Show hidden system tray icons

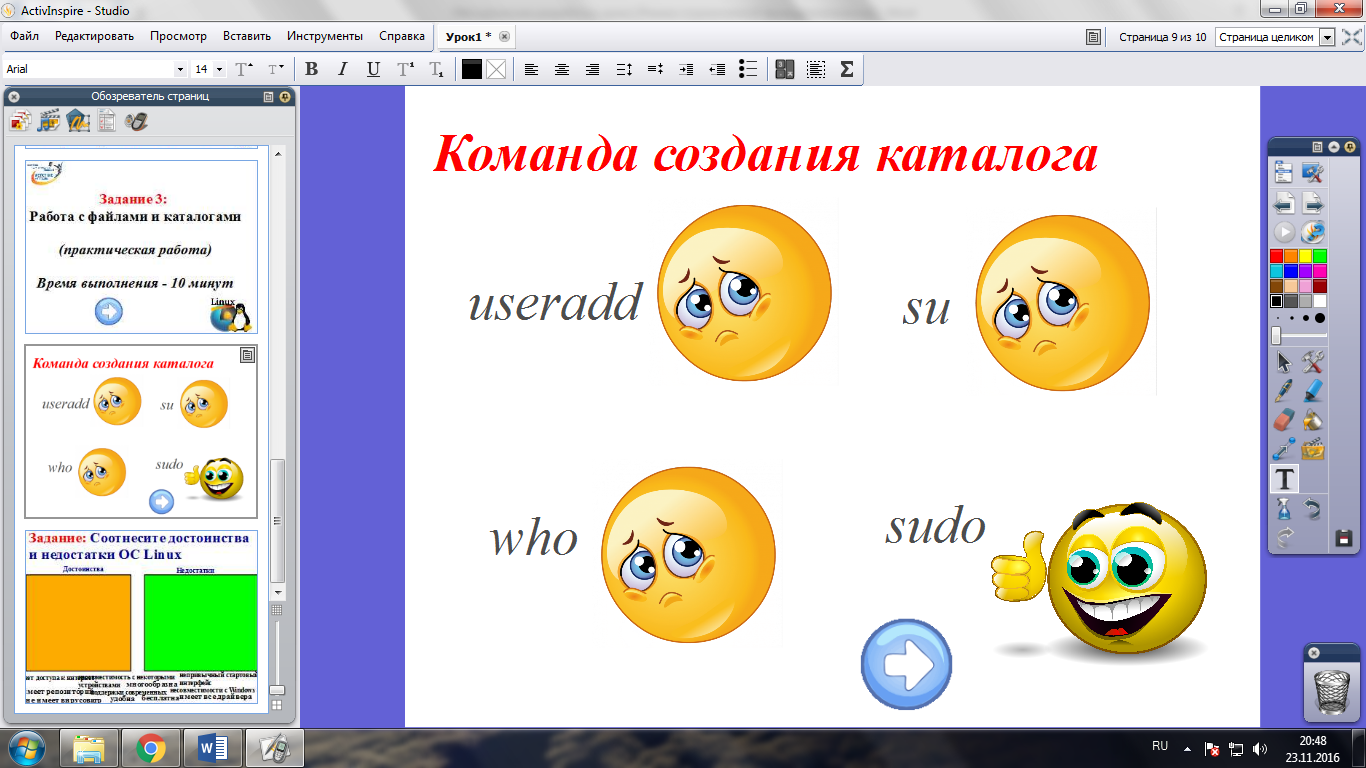point(1187,747)
